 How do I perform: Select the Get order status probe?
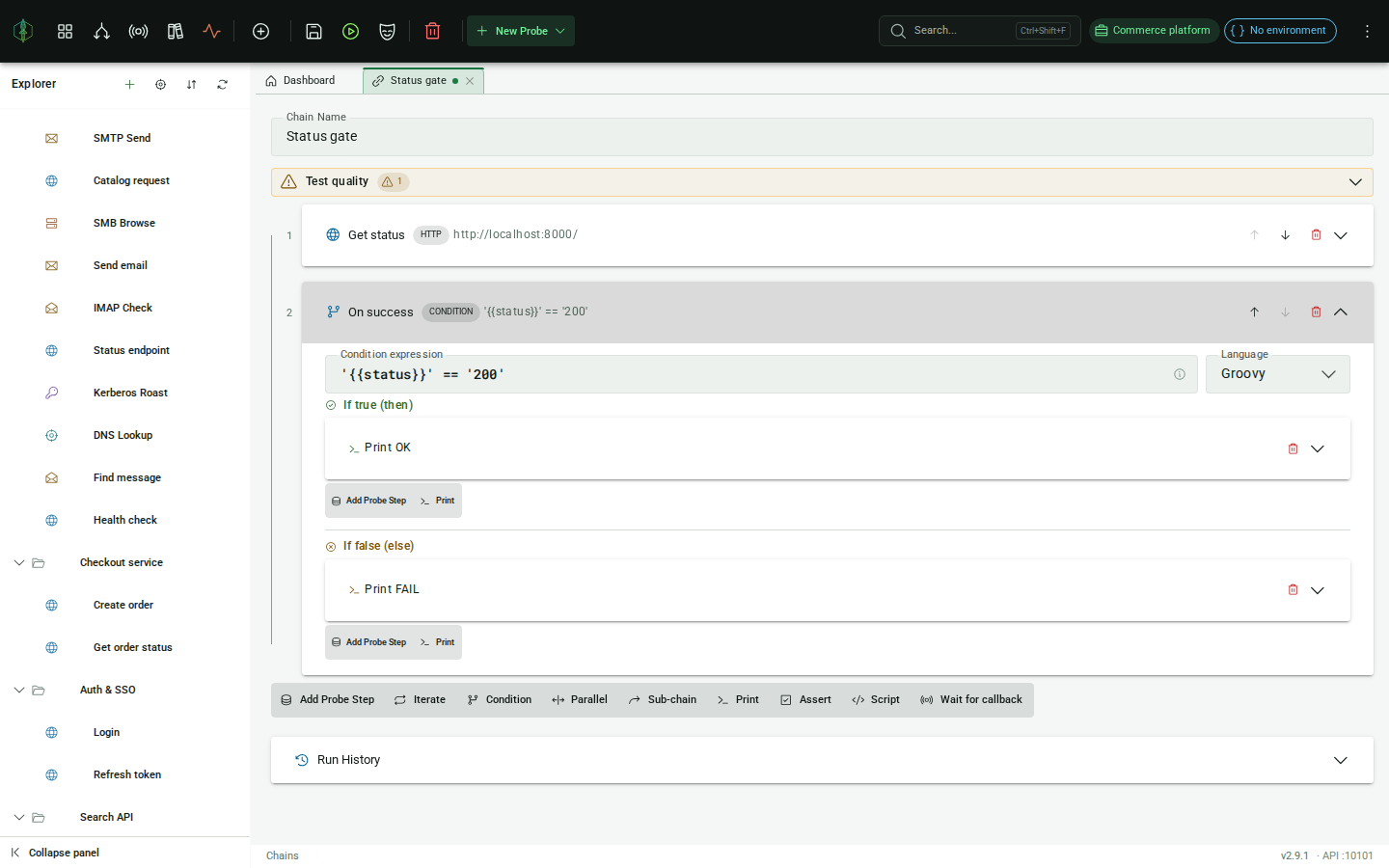click(133, 647)
